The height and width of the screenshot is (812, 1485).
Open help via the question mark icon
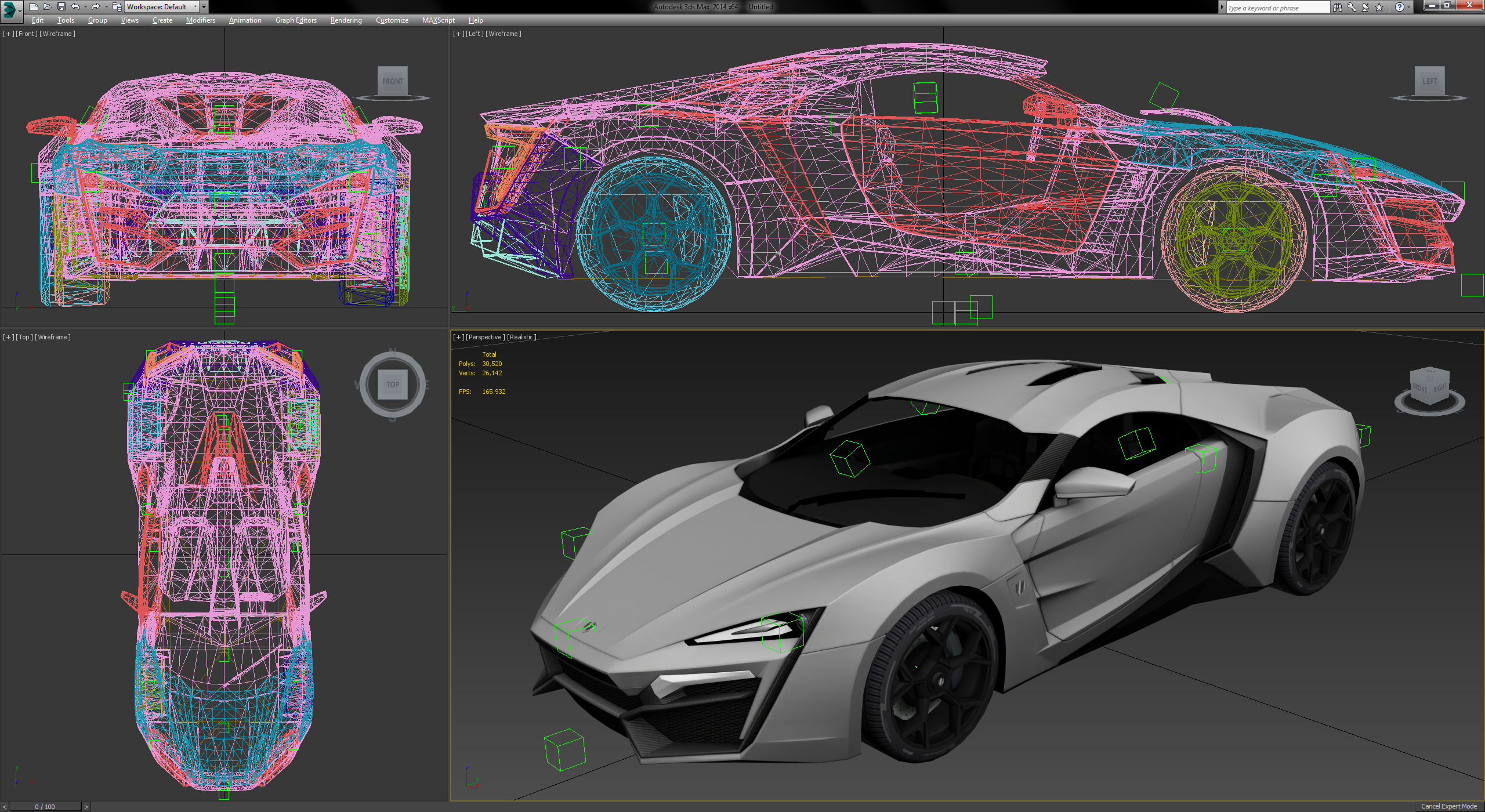coord(1400,7)
